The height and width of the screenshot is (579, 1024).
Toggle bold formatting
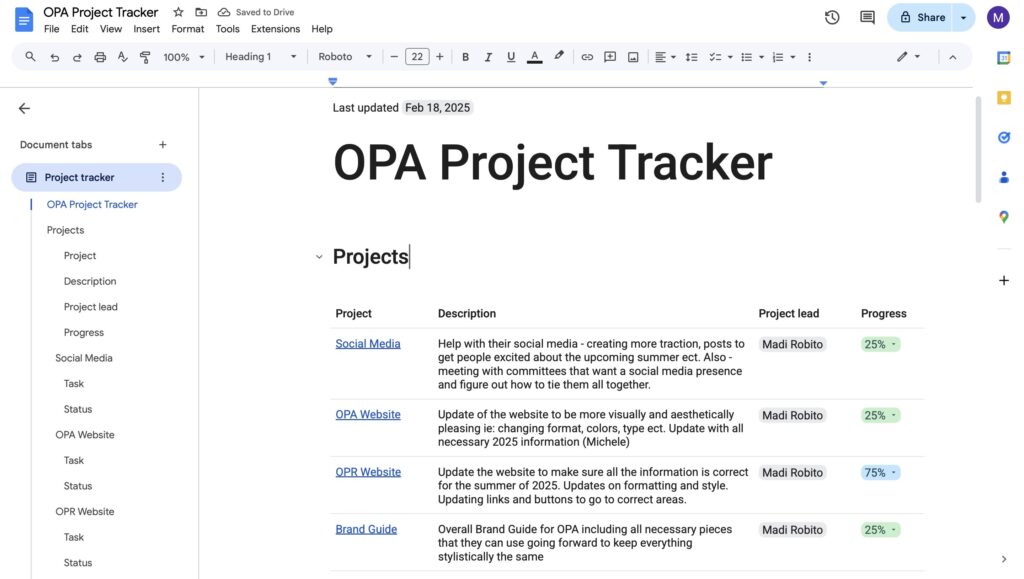465,57
